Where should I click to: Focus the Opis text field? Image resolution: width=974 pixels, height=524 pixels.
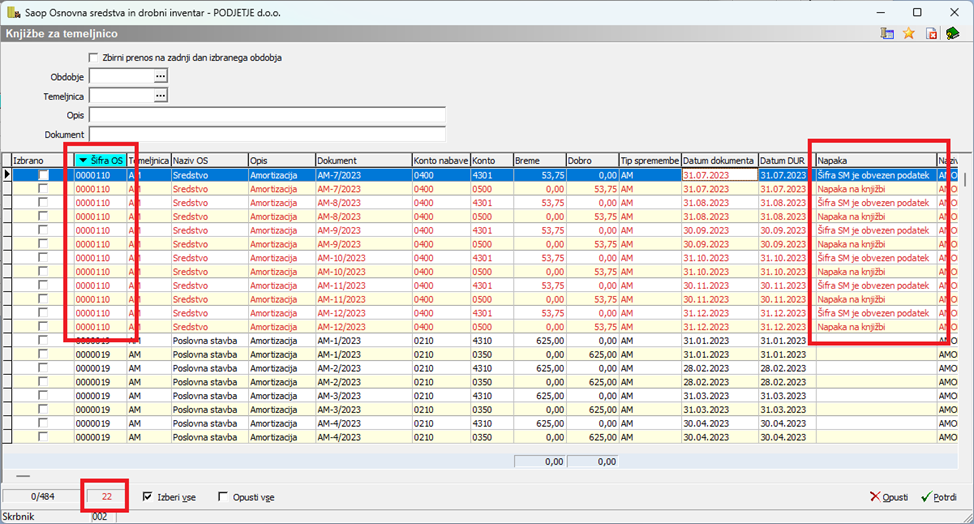266,115
